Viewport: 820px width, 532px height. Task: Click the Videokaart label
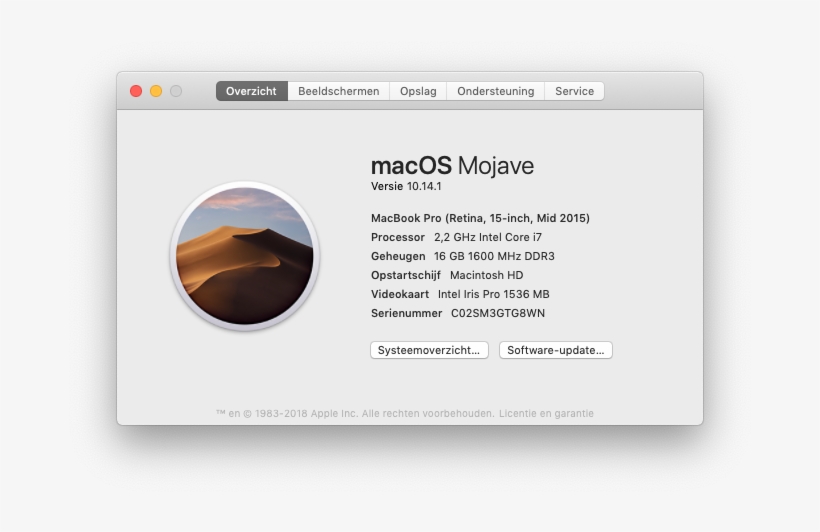(x=400, y=295)
